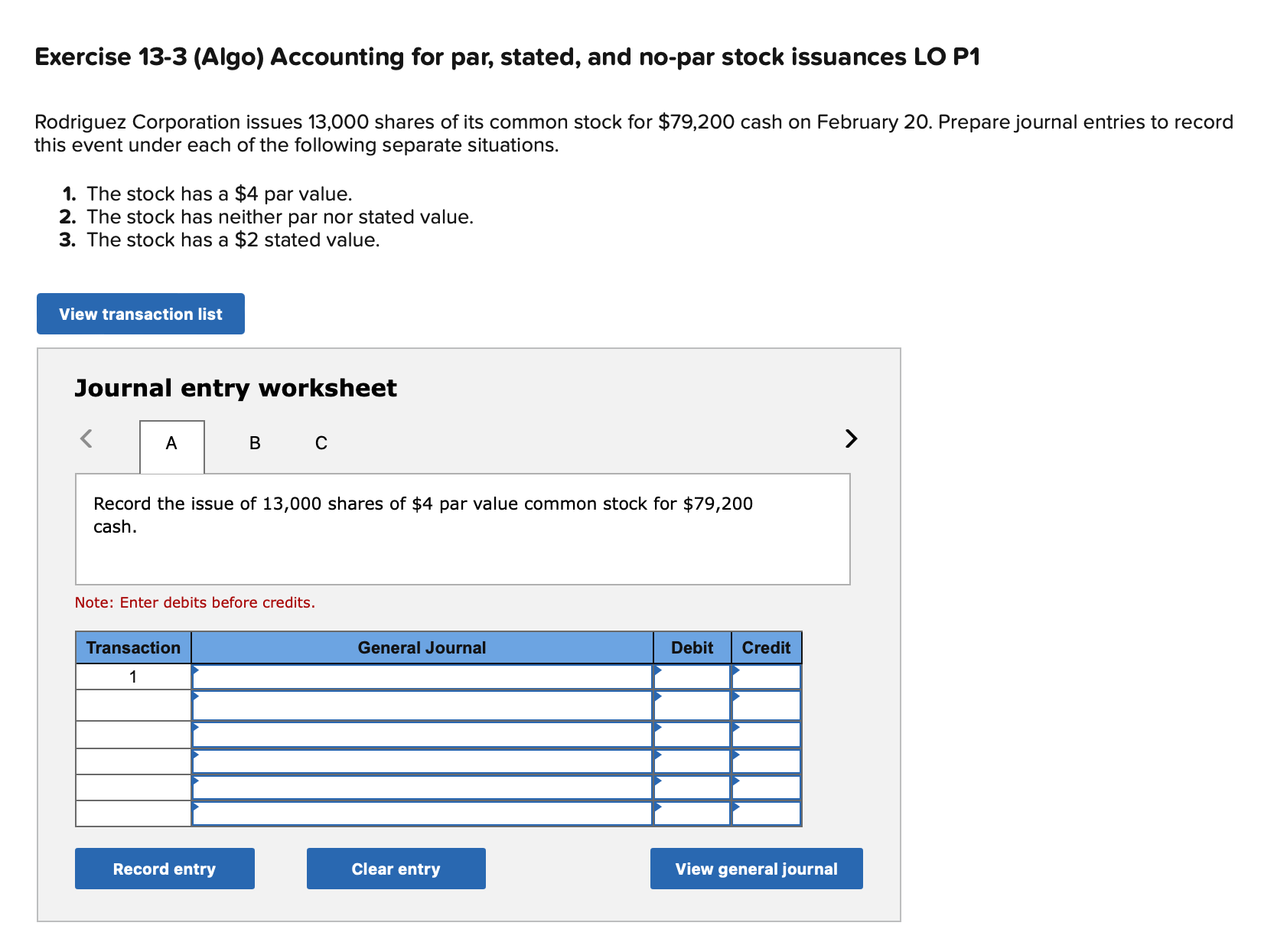Click the Clear entry button
The image size is (1287, 952).
pyautogui.click(x=396, y=869)
